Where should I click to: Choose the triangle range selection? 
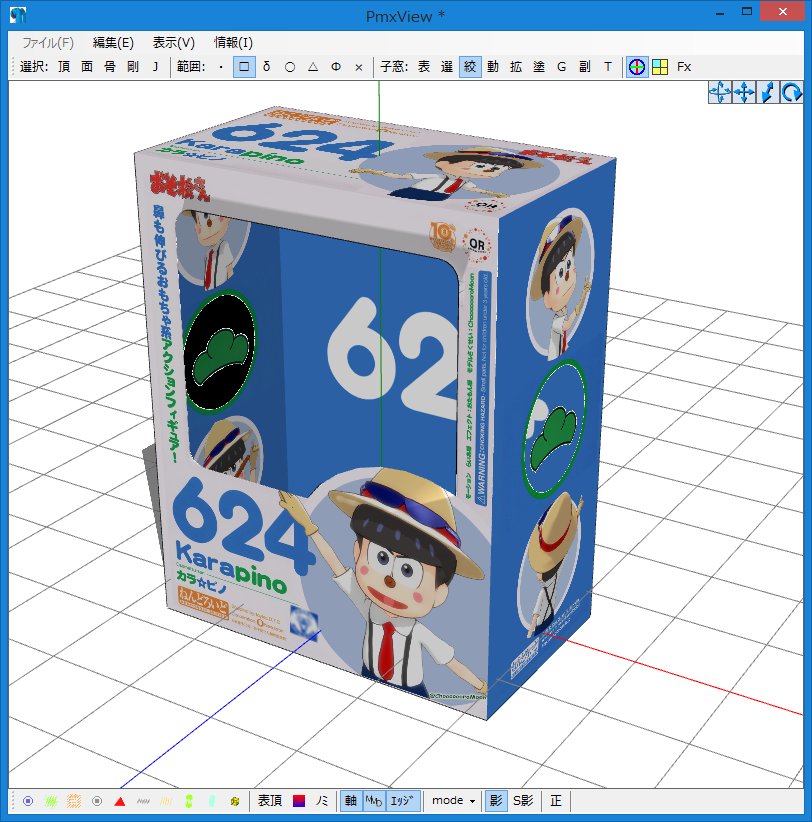pos(313,67)
